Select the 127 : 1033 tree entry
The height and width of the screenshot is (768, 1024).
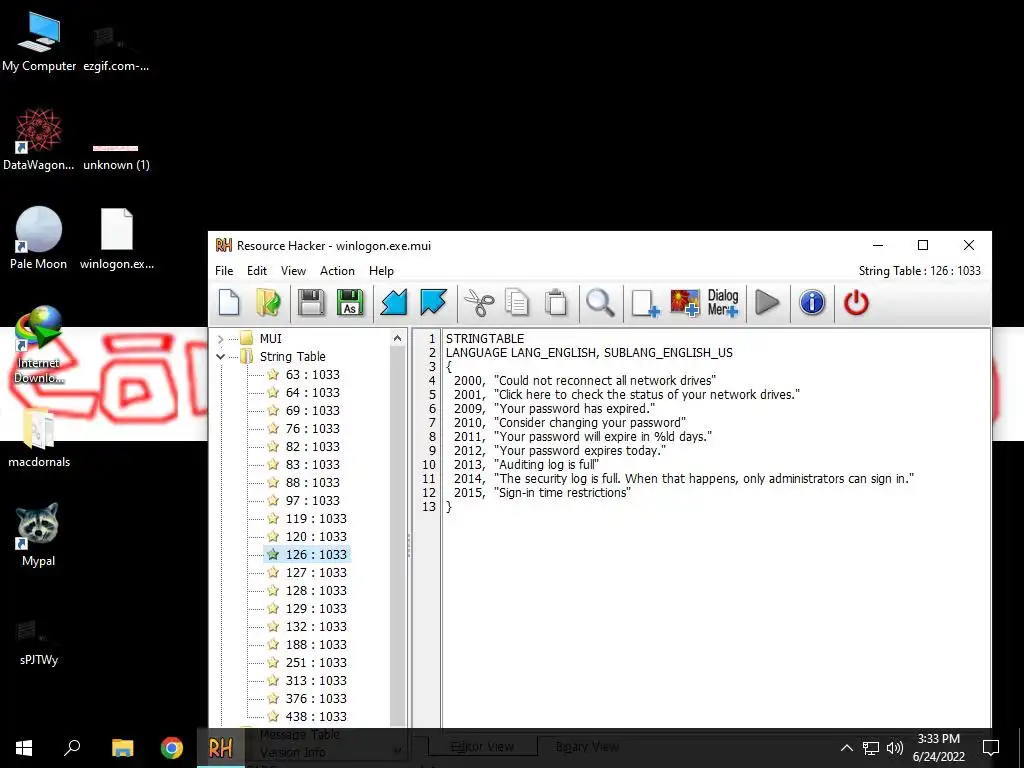[x=315, y=573]
